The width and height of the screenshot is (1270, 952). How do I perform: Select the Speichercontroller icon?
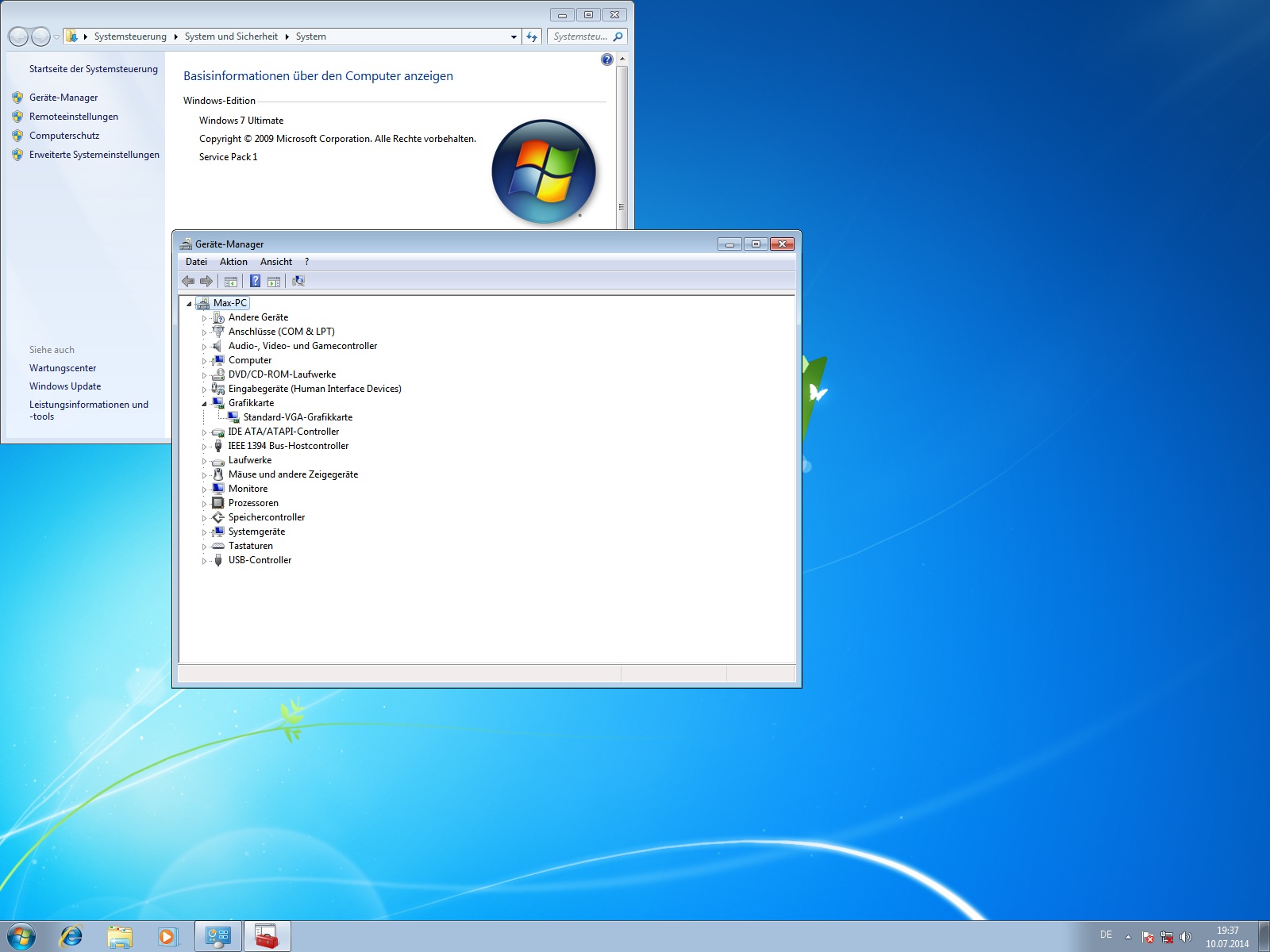click(218, 517)
